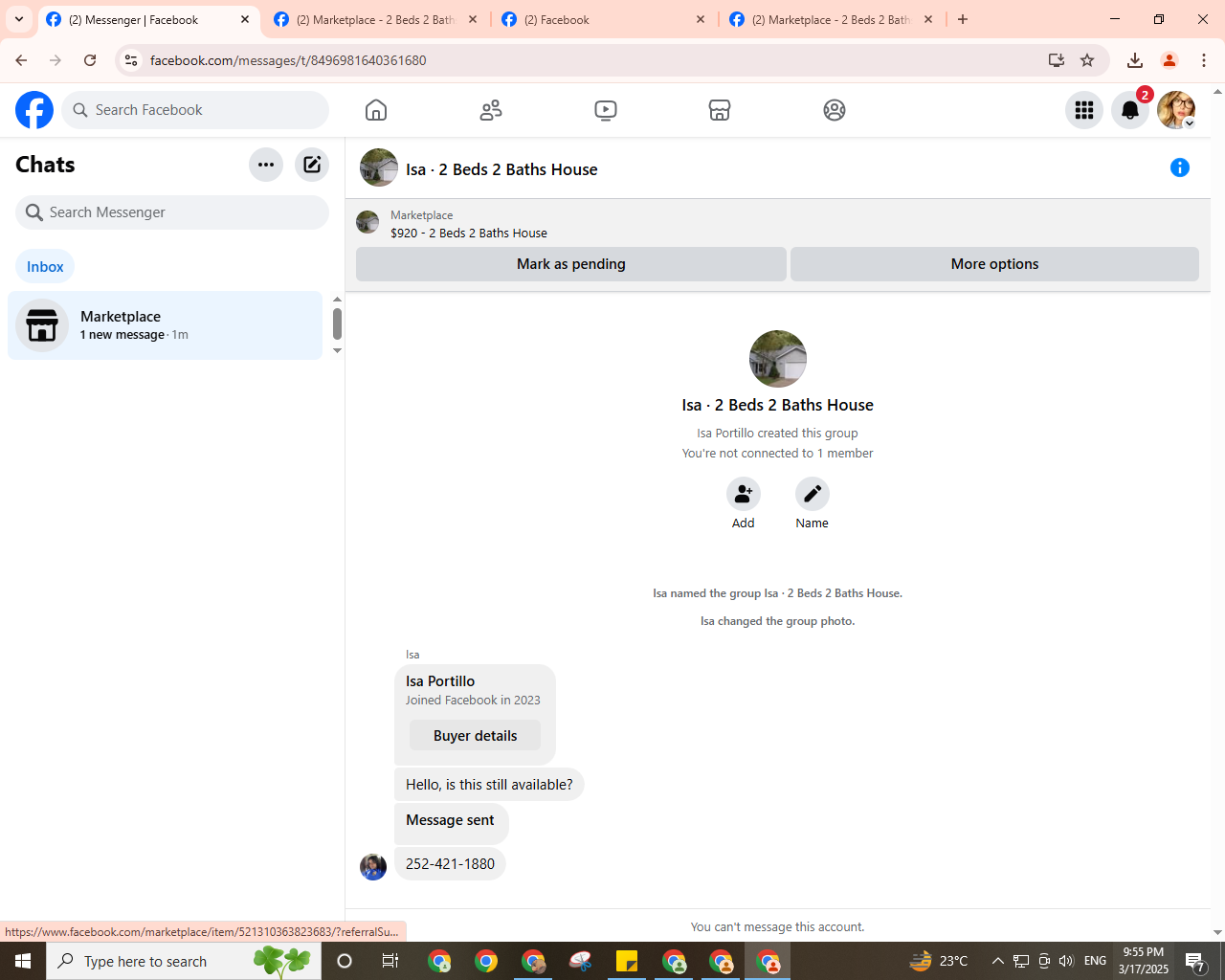Open the volume icon in system tray
The width and height of the screenshot is (1225, 980).
[x=1067, y=961]
